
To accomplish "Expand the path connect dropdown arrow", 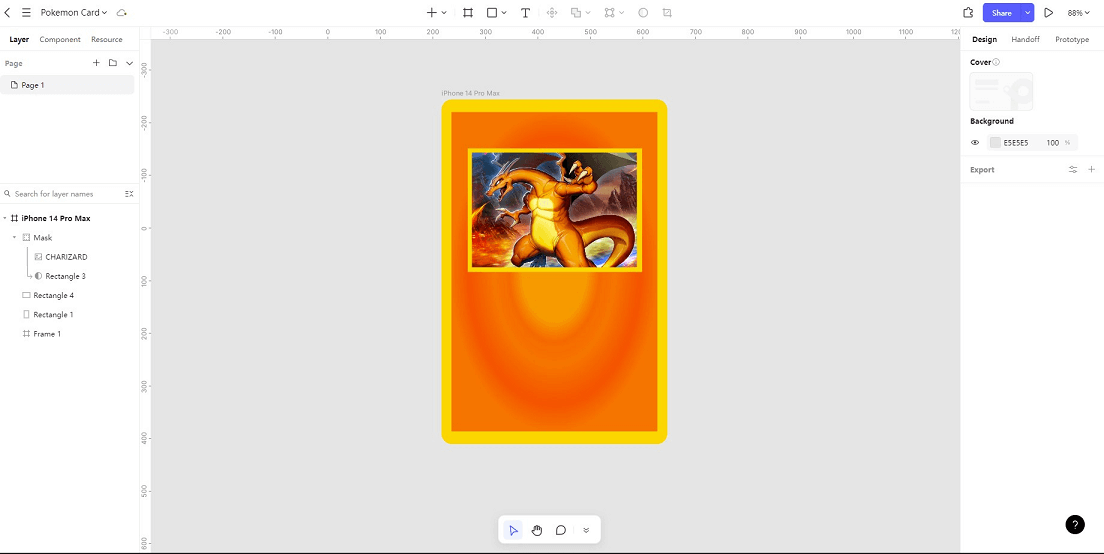I will click(622, 13).
